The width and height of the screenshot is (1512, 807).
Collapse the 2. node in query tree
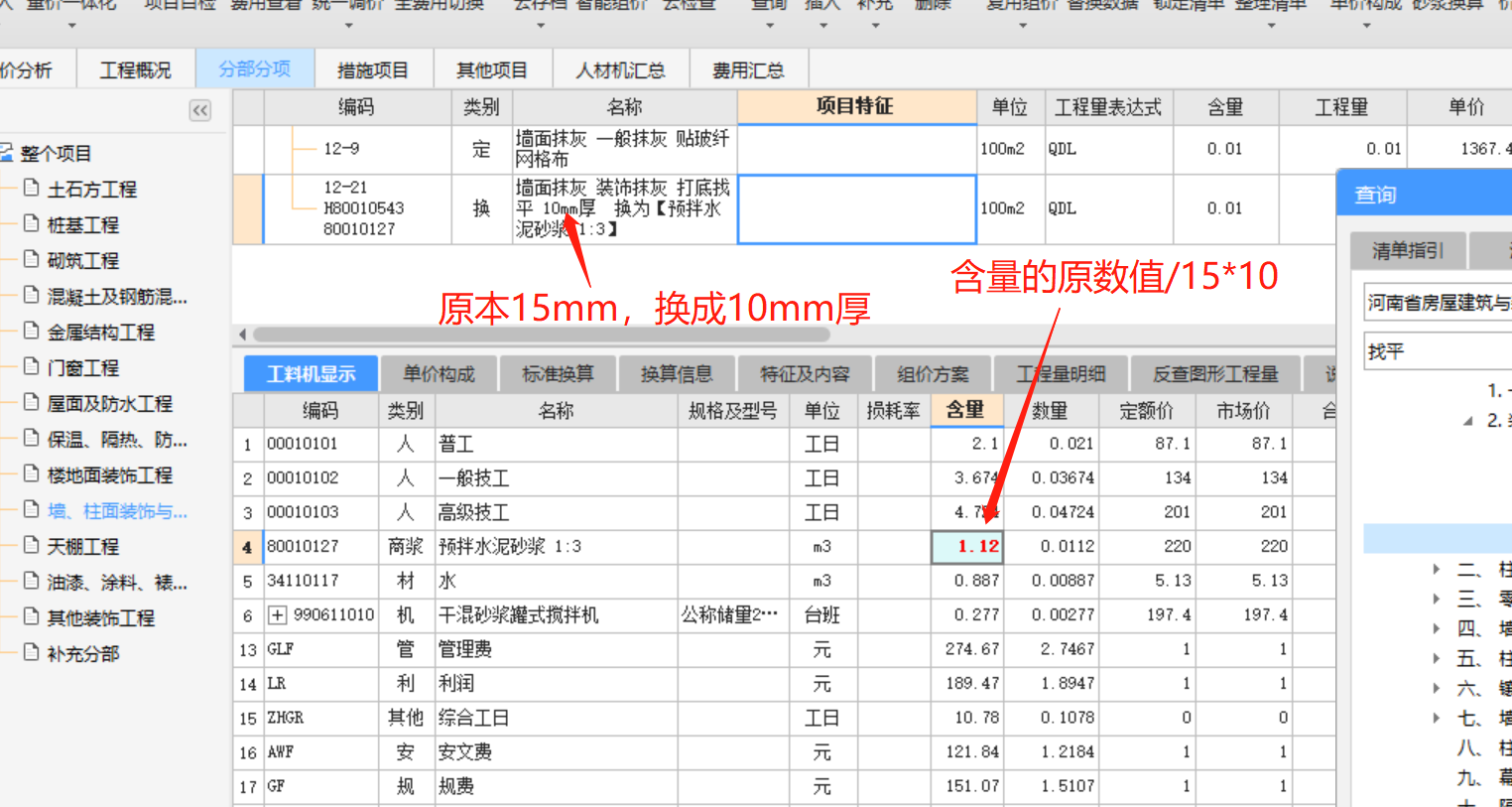tap(1468, 421)
